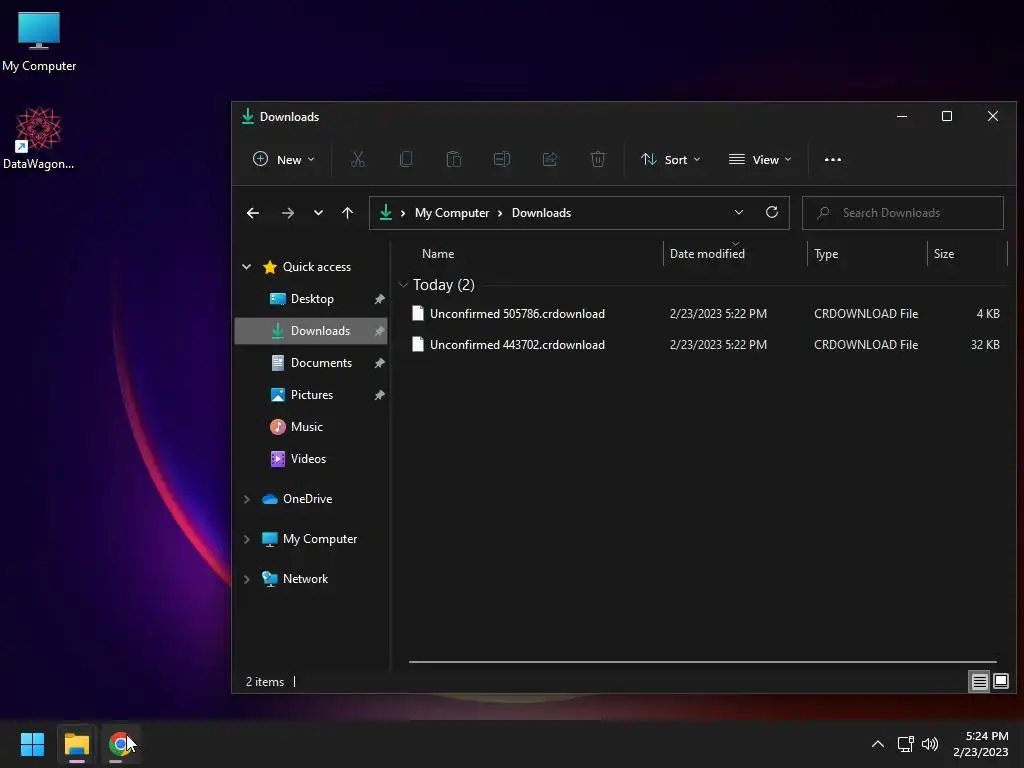The image size is (1024, 768).
Task: Open the See more ellipsis menu
Action: tap(833, 159)
